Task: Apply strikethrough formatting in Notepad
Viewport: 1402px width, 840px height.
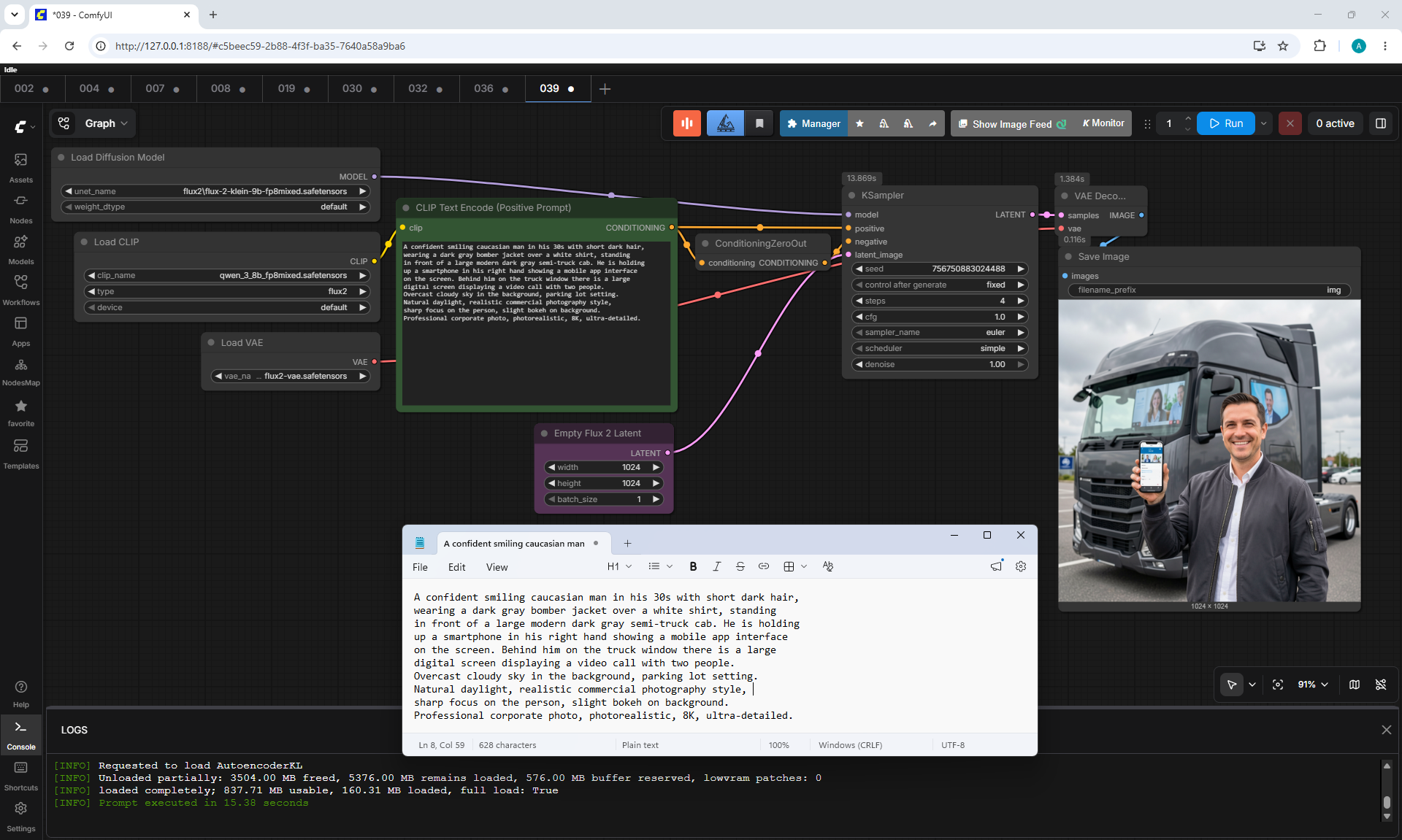Action: [x=740, y=566]
